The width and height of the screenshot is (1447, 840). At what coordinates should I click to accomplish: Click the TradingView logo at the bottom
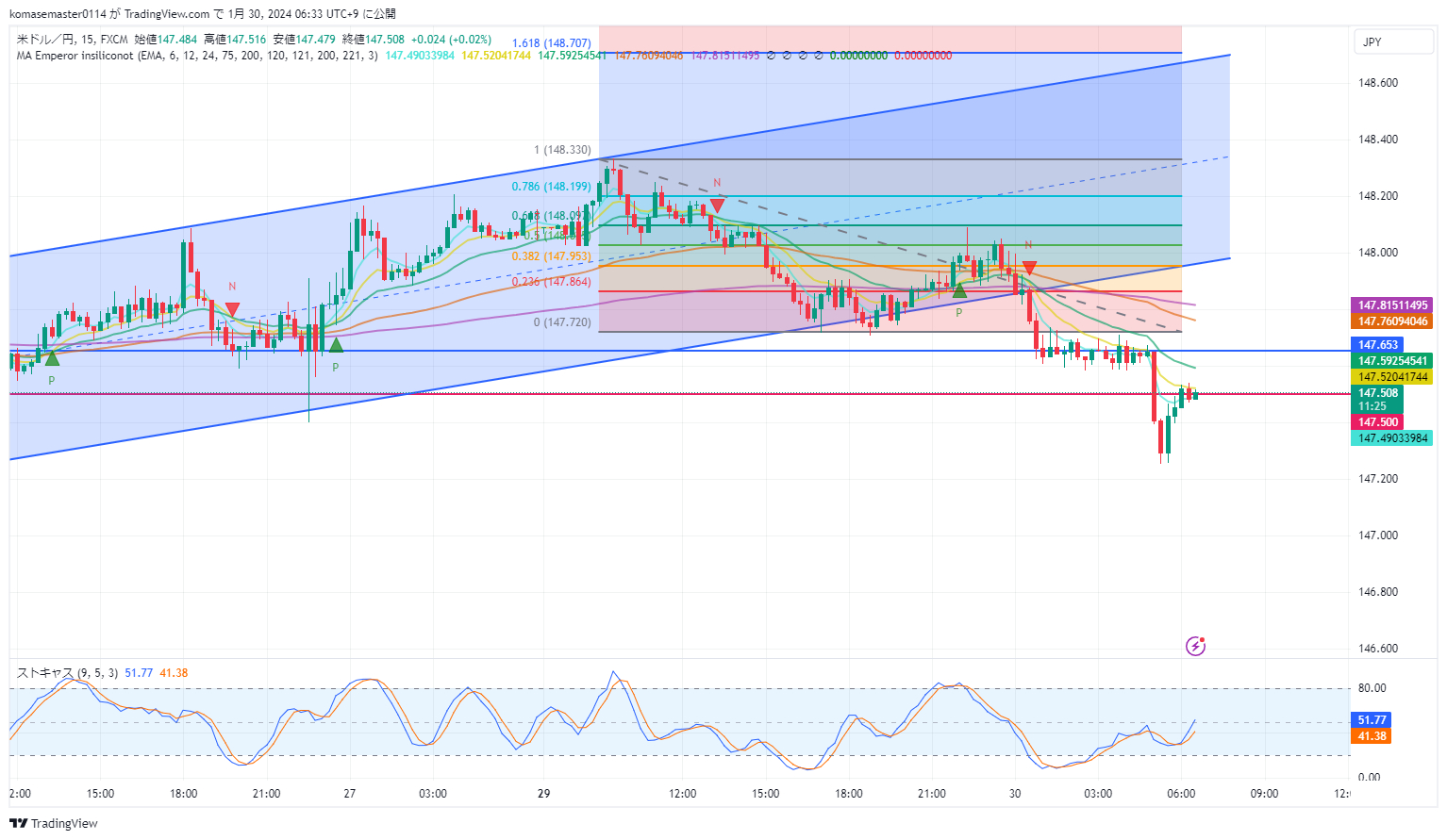pyautogui.click(x=54, y=823)
